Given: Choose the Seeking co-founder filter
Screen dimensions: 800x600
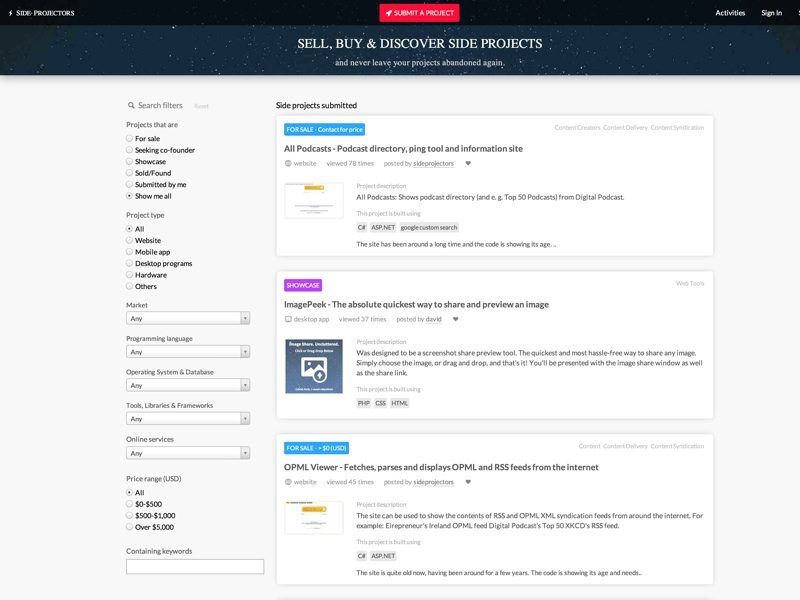Looking at the screenshot, I should click(129, 150).
